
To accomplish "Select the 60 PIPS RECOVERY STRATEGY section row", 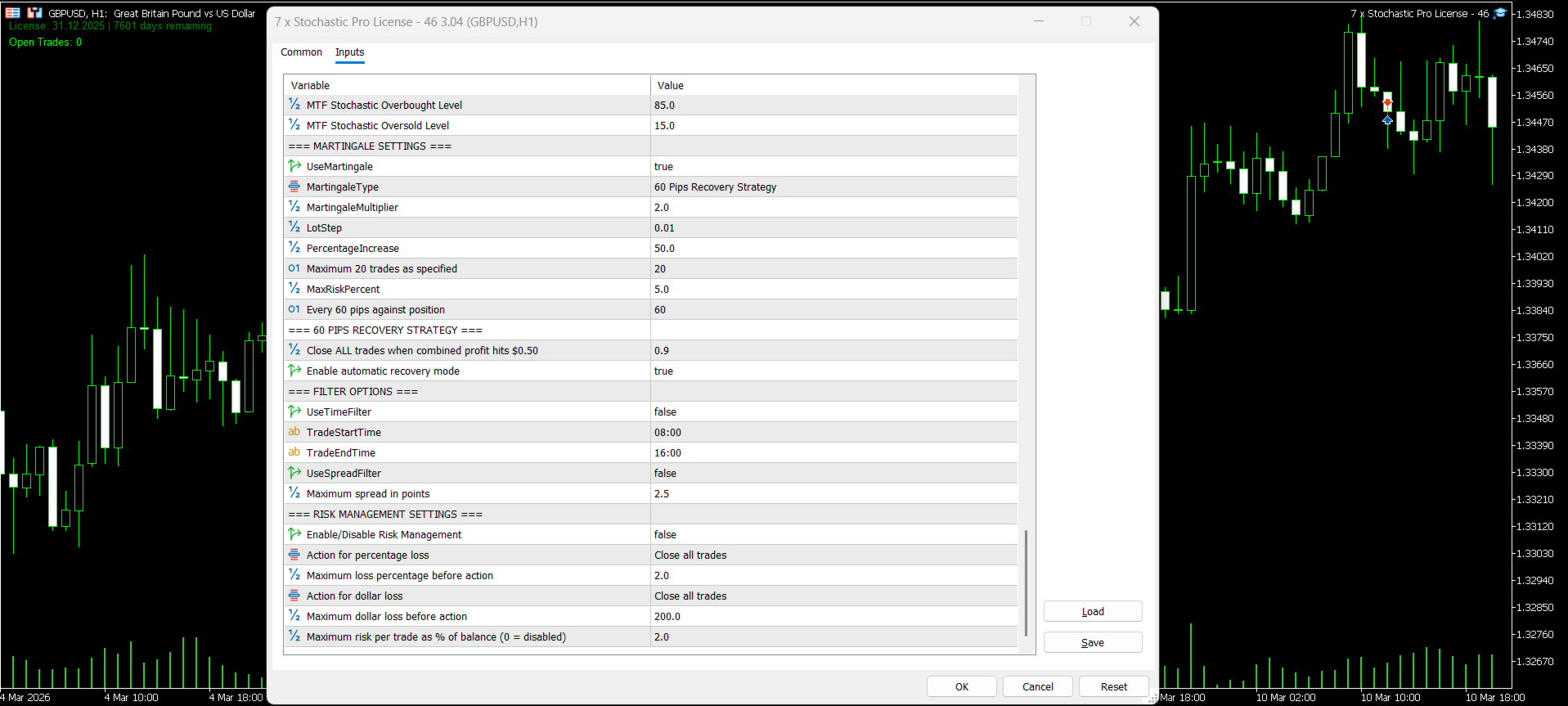I will pyautogui.click(x=650, y=330).
